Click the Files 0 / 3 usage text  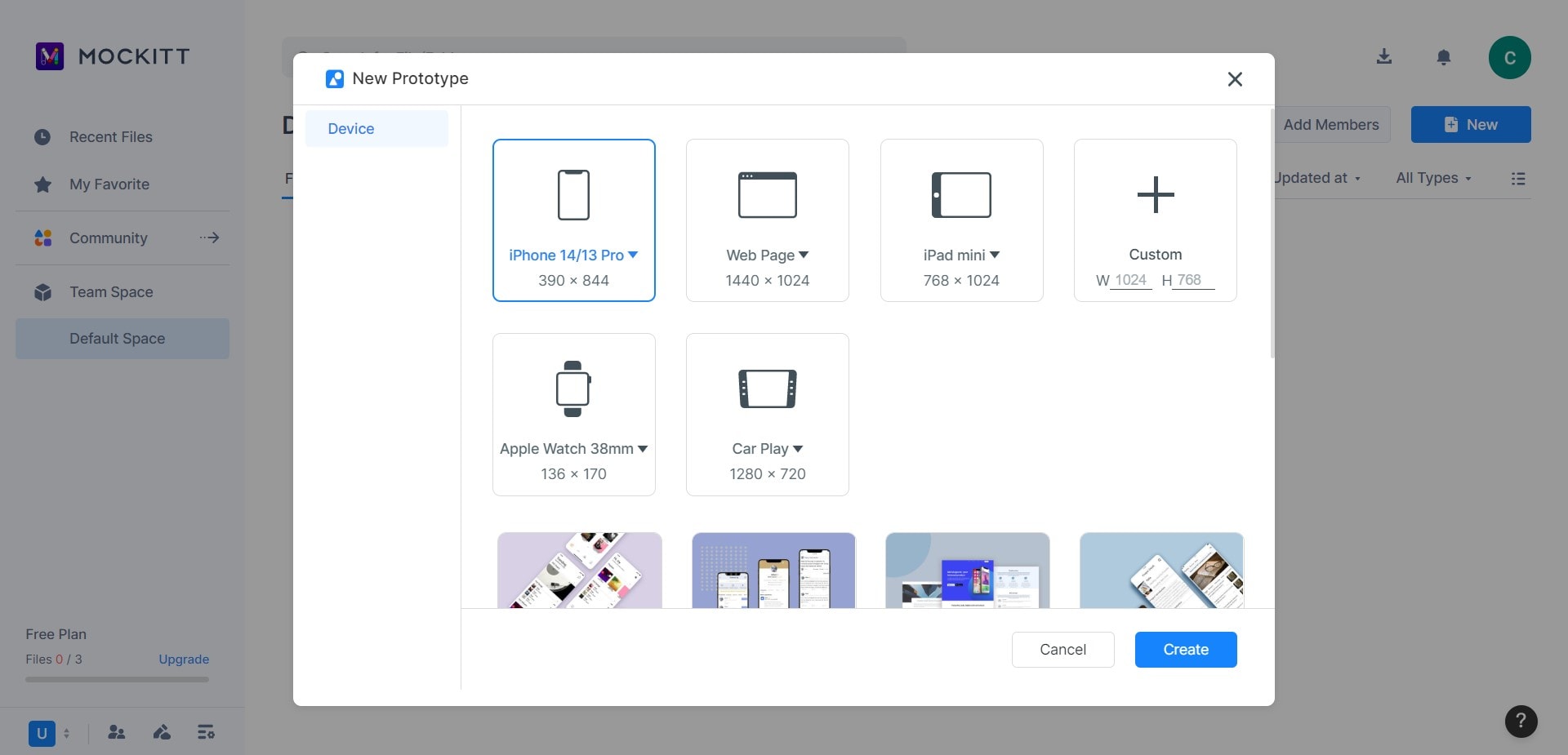54,660
